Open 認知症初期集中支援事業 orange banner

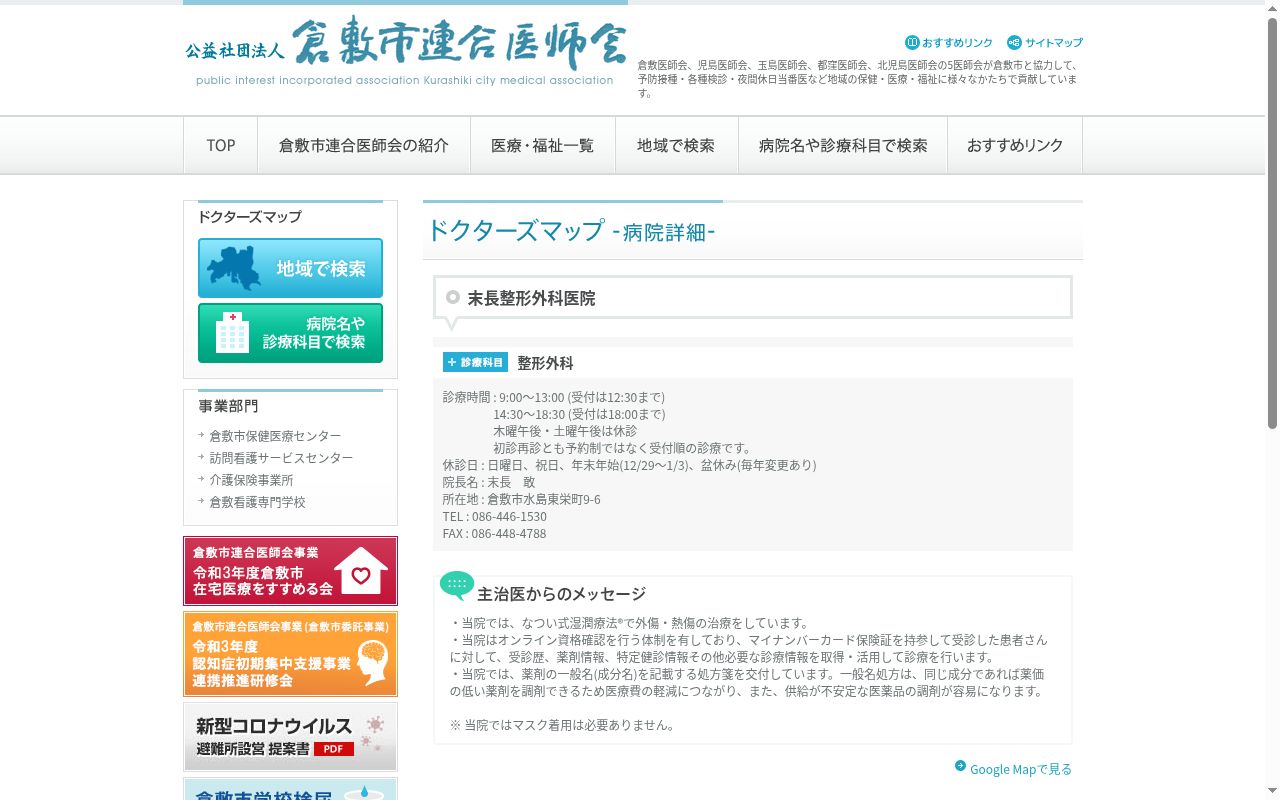[290, 654]
